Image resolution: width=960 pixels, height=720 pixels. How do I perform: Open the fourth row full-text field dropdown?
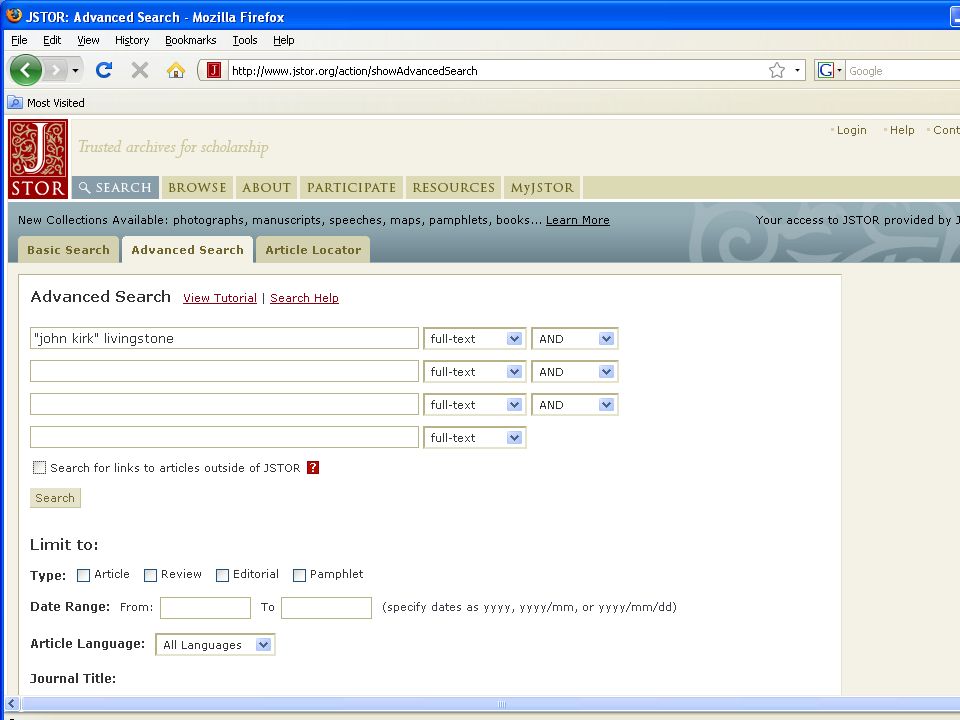[474, 438]
